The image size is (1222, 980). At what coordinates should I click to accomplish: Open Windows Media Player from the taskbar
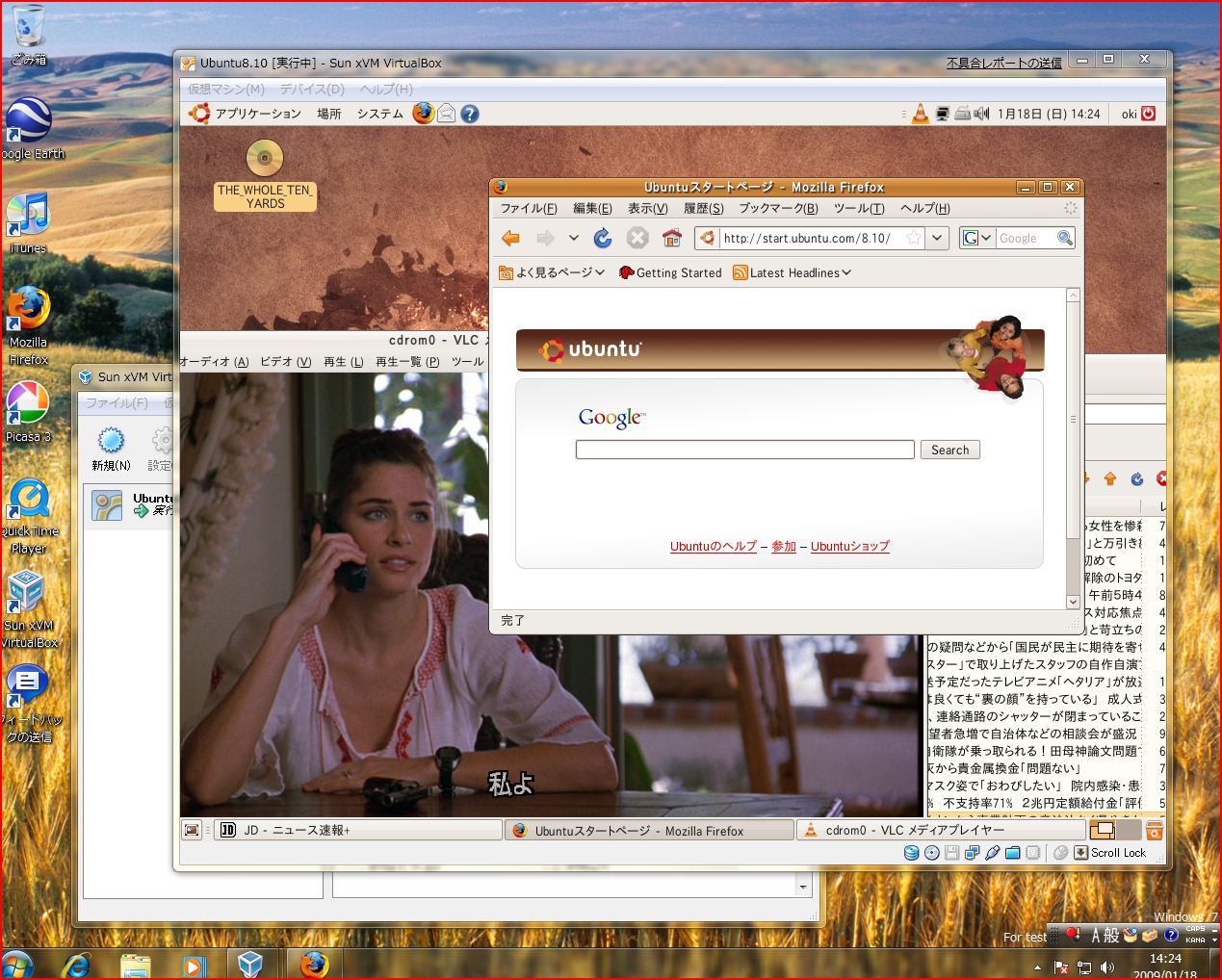point(193,965)
